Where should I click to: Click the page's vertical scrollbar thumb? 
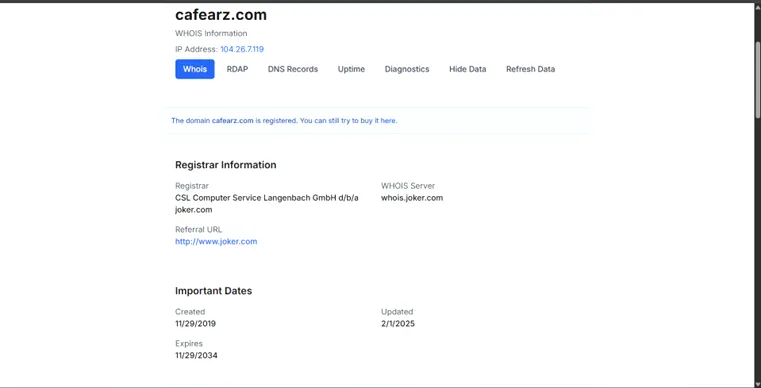(x=758, y=79)
